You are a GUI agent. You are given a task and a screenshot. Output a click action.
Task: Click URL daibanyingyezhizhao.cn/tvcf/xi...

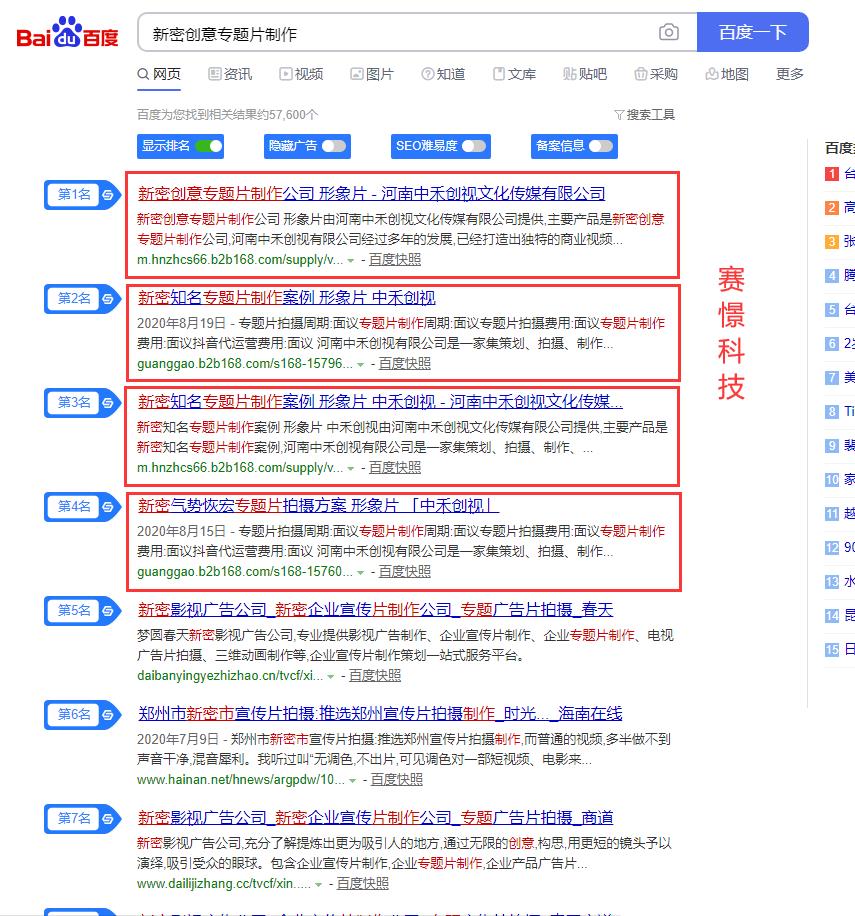pyautogui.click(x=230, y=675)
